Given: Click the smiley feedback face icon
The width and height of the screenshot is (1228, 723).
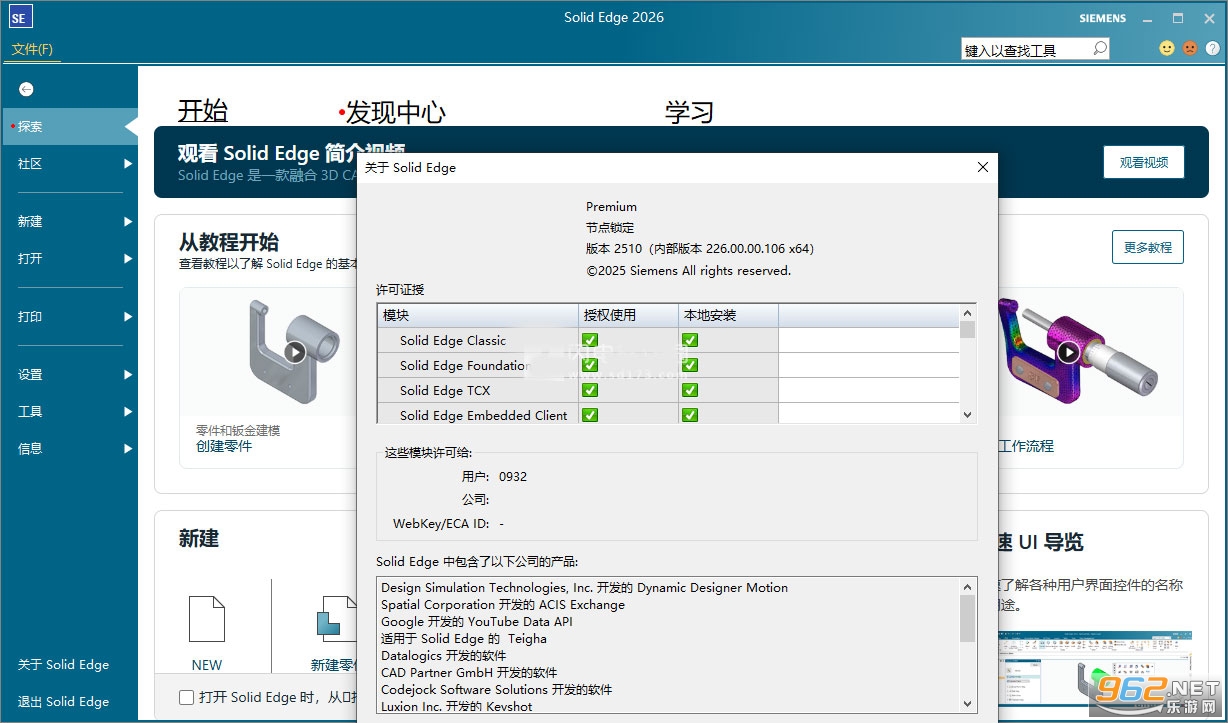Looking at the screenshot, I should click(x=1167, y=48).
